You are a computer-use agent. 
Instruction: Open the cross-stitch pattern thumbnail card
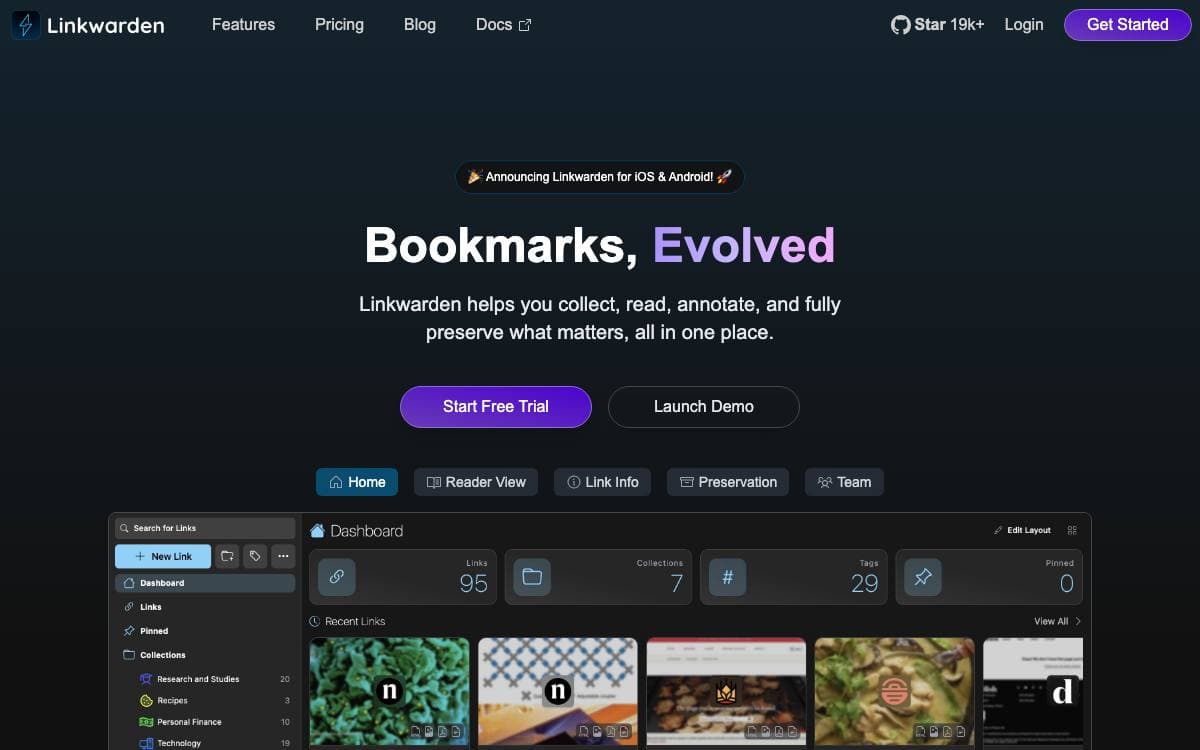coord(557,692)
